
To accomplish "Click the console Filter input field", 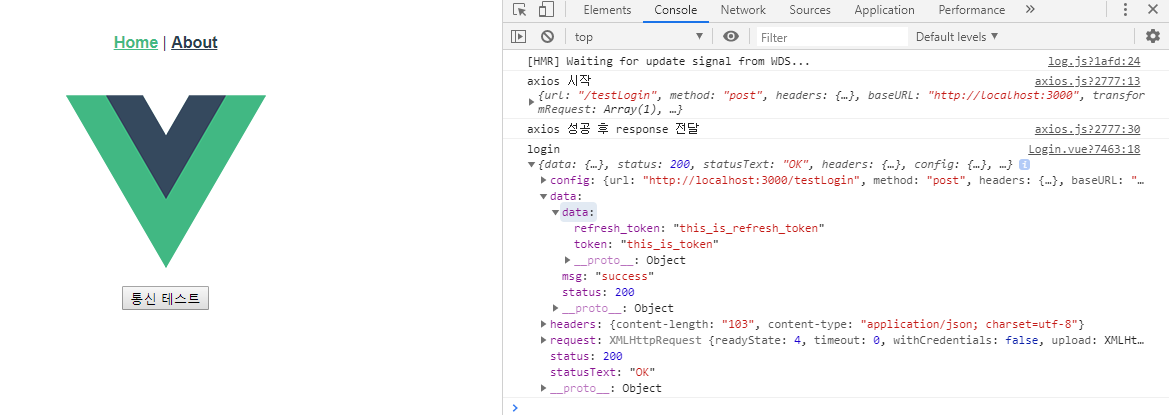I will [x=832, y=37].
